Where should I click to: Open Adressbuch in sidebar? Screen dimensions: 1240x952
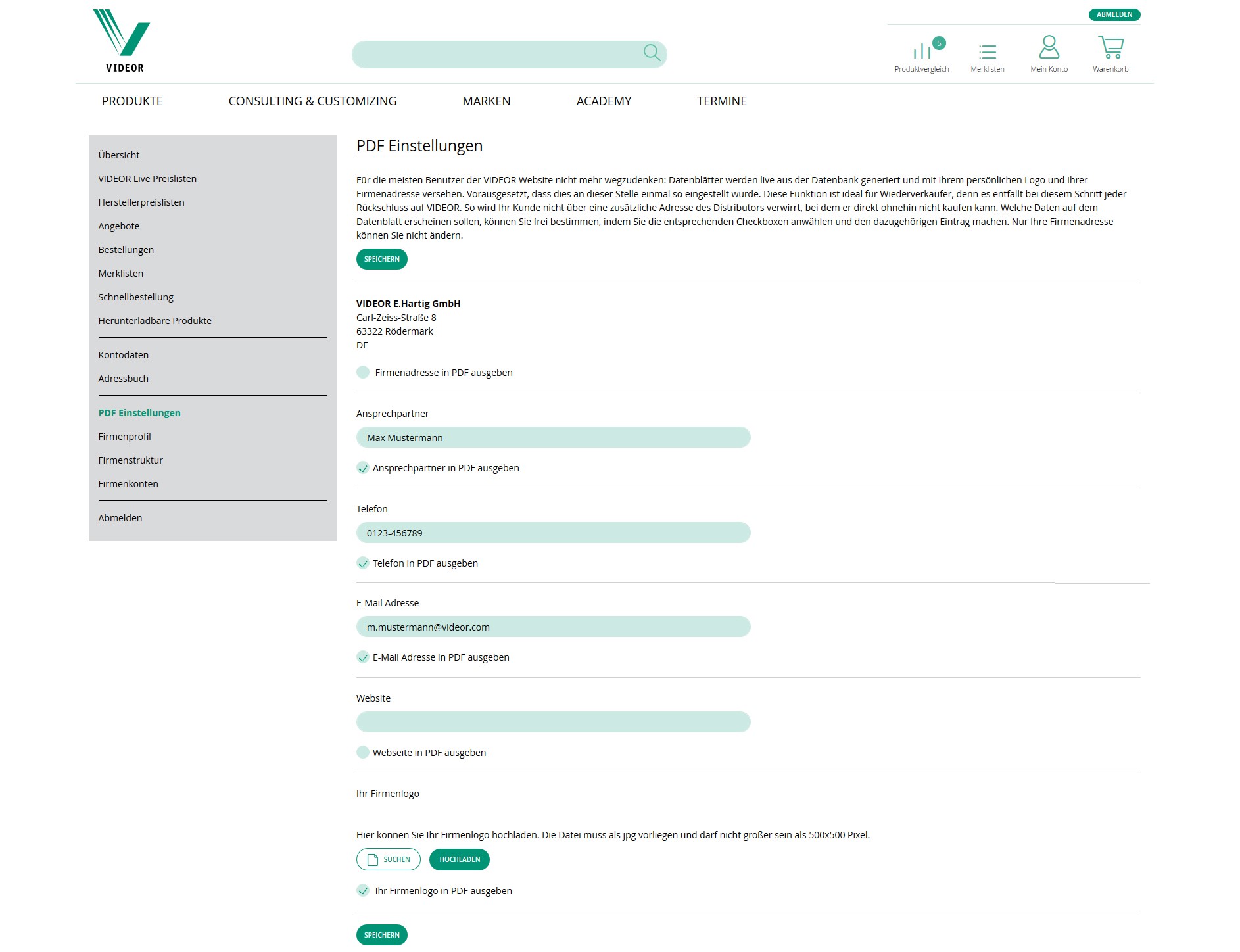[x=124, y=379]
